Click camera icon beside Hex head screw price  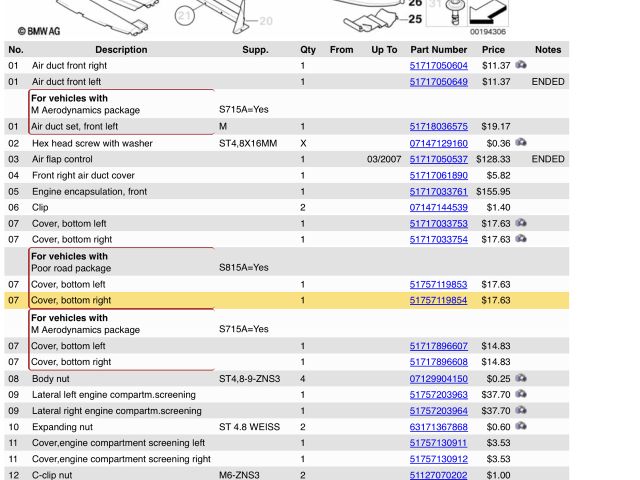point(521,143)
